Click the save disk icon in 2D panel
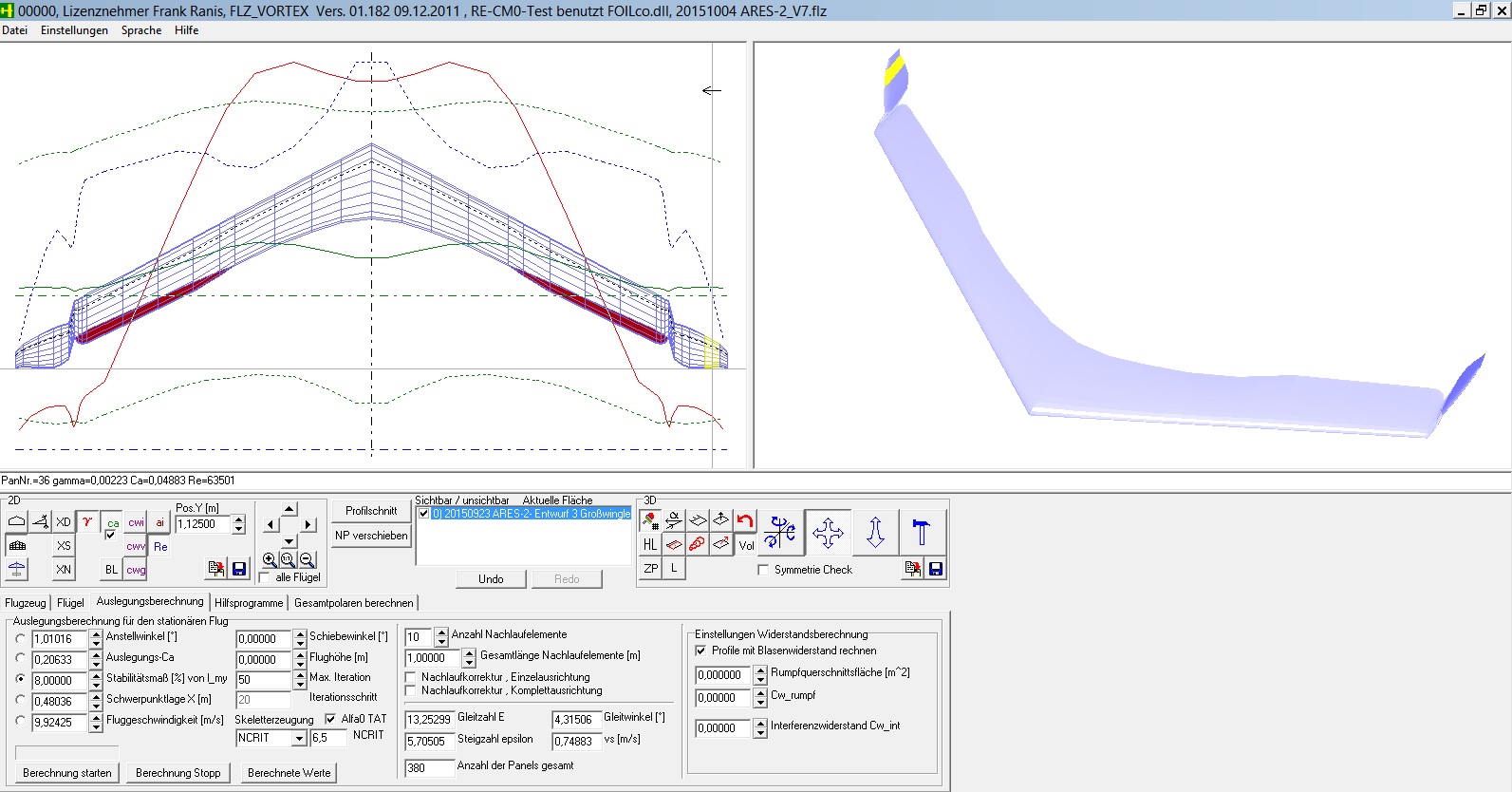The height and width of the screenshot is (792, 1512). tap(239, 569)
